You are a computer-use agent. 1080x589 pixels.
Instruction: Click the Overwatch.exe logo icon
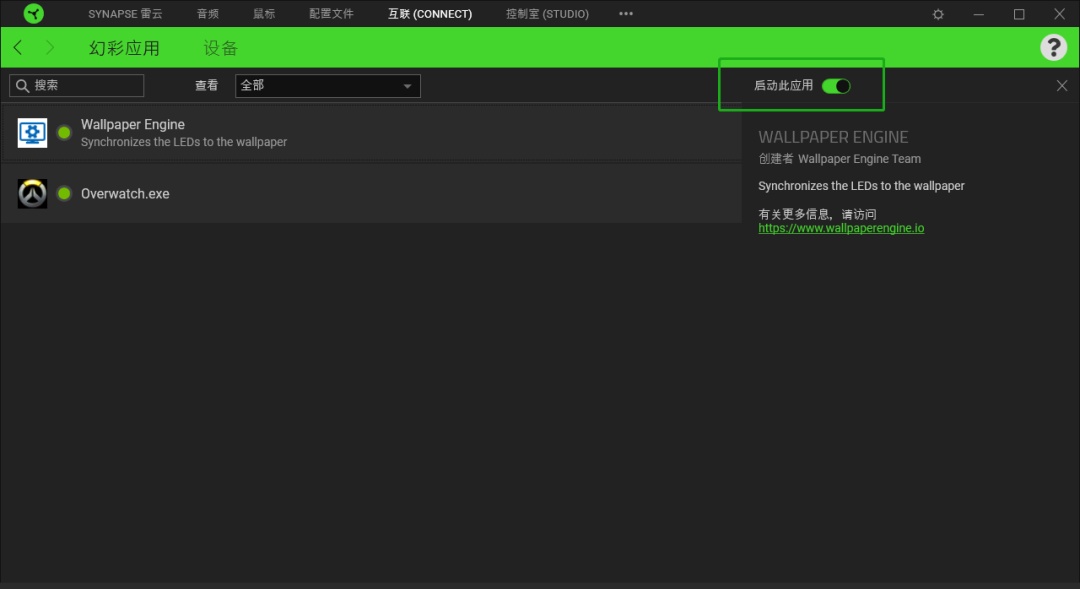[32, 194]
